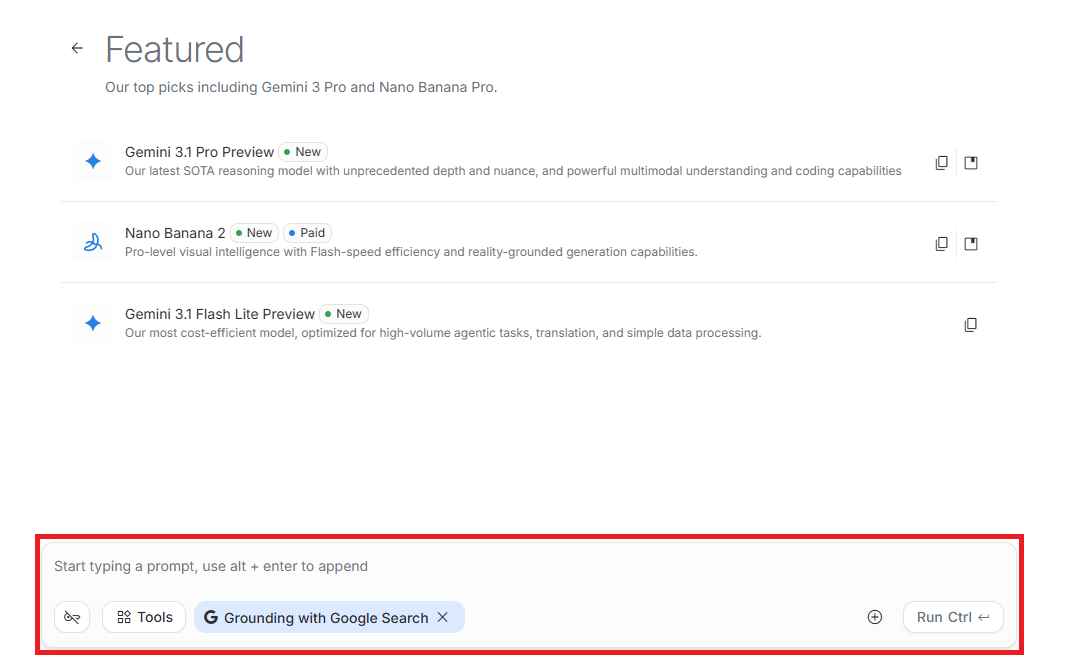Open the side panel icon for Gemini 3.1 Pro Preview
The width and height of the screenshot is (1071, 659).
971,163
